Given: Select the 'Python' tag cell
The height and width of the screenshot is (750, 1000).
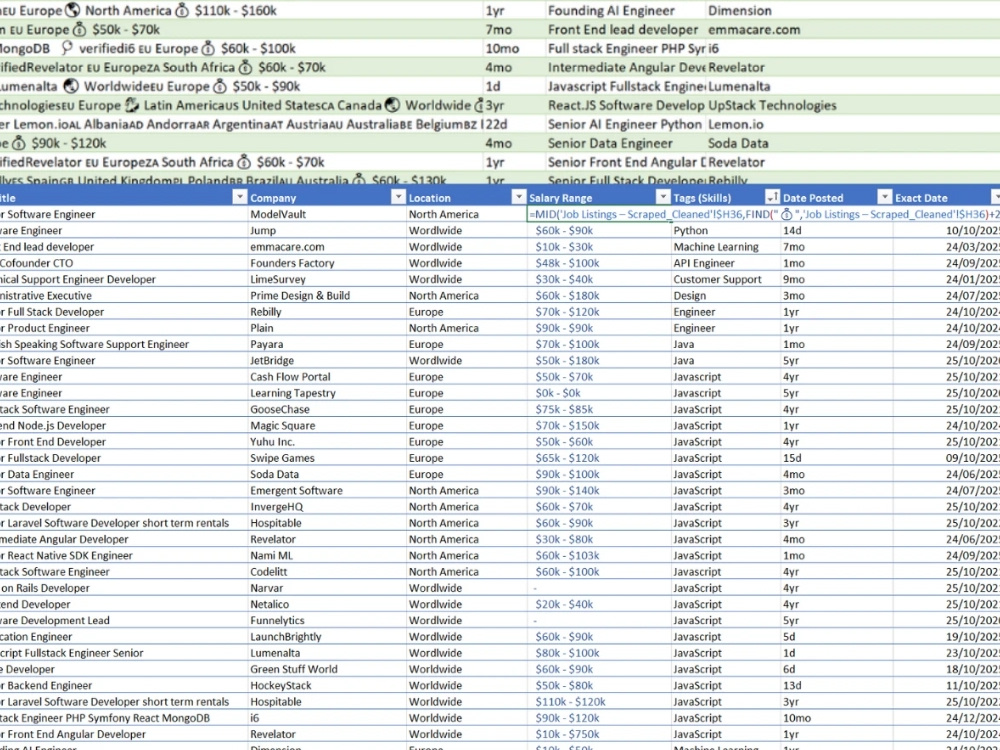Looking at the screenshot, I should pyautogui.click(x=726, y=230).
